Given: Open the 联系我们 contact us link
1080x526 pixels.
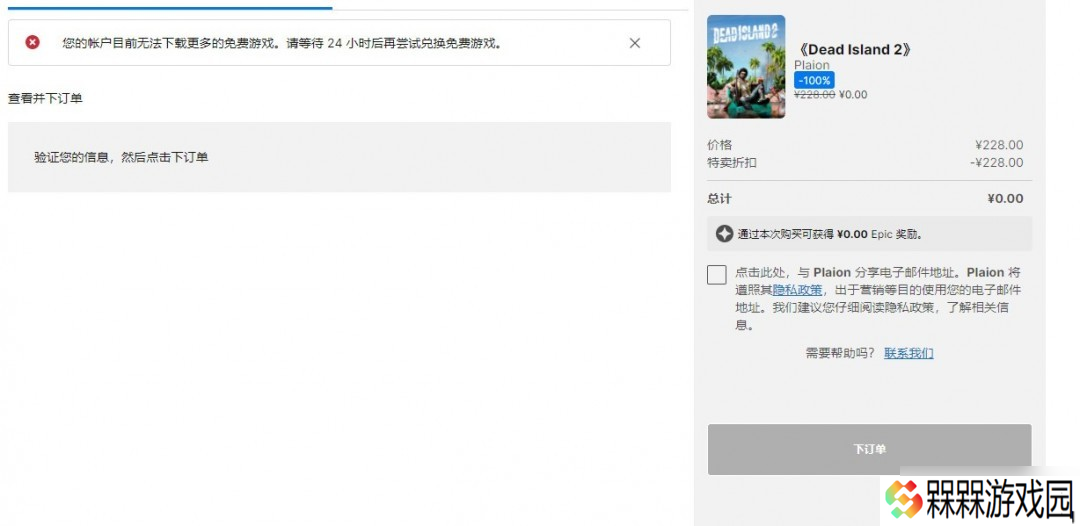Looking at the screenshot, I should 908,353.
